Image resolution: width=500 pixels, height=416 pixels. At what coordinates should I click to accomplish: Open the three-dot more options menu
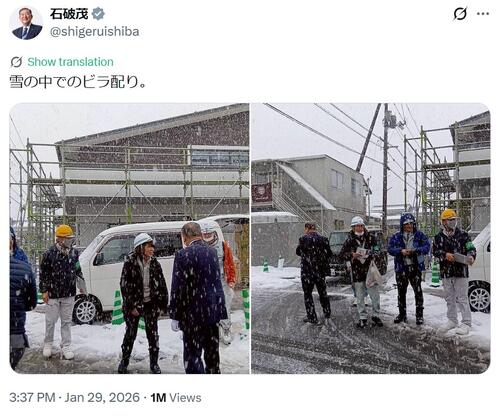coord(483,14)
